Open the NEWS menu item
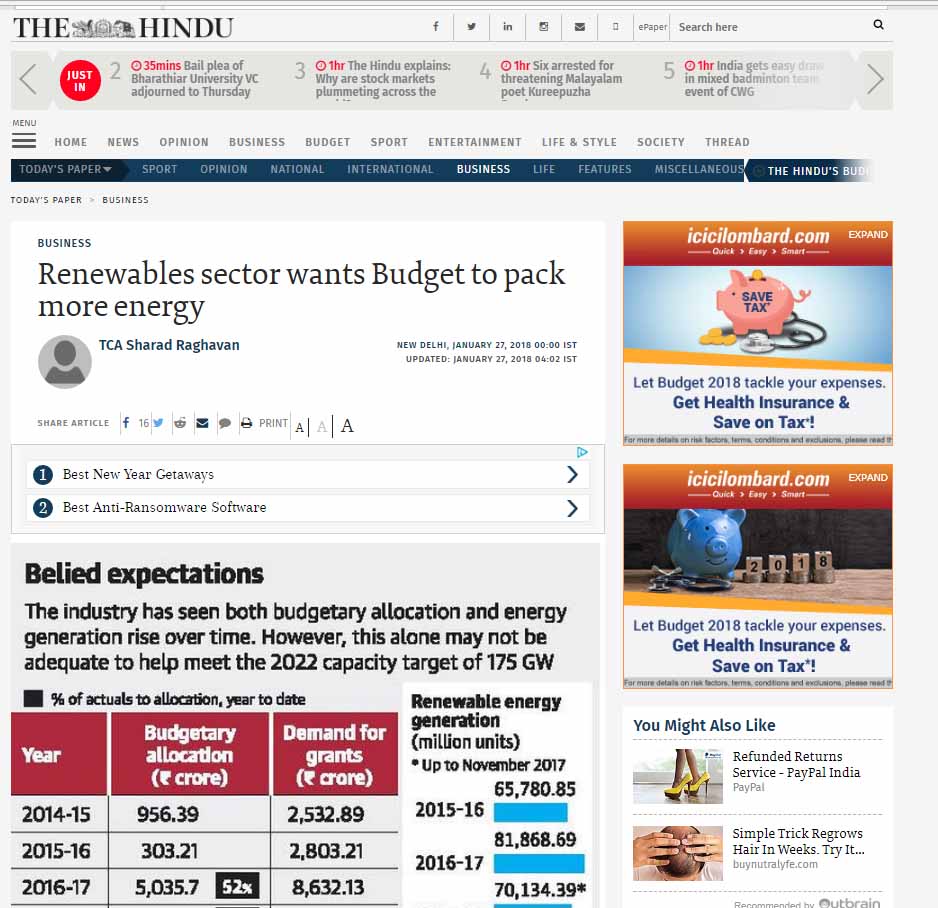The width and height of the screenshot is (938, 908). pyautogui.click(x=123, y=142)
